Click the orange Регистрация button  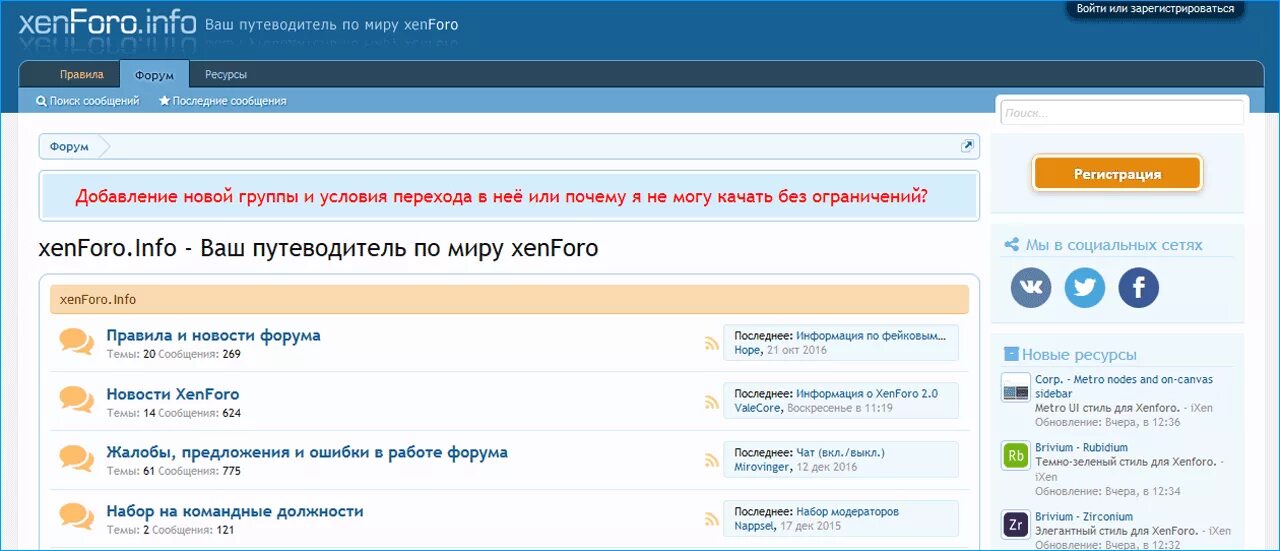pos(1117,174)
